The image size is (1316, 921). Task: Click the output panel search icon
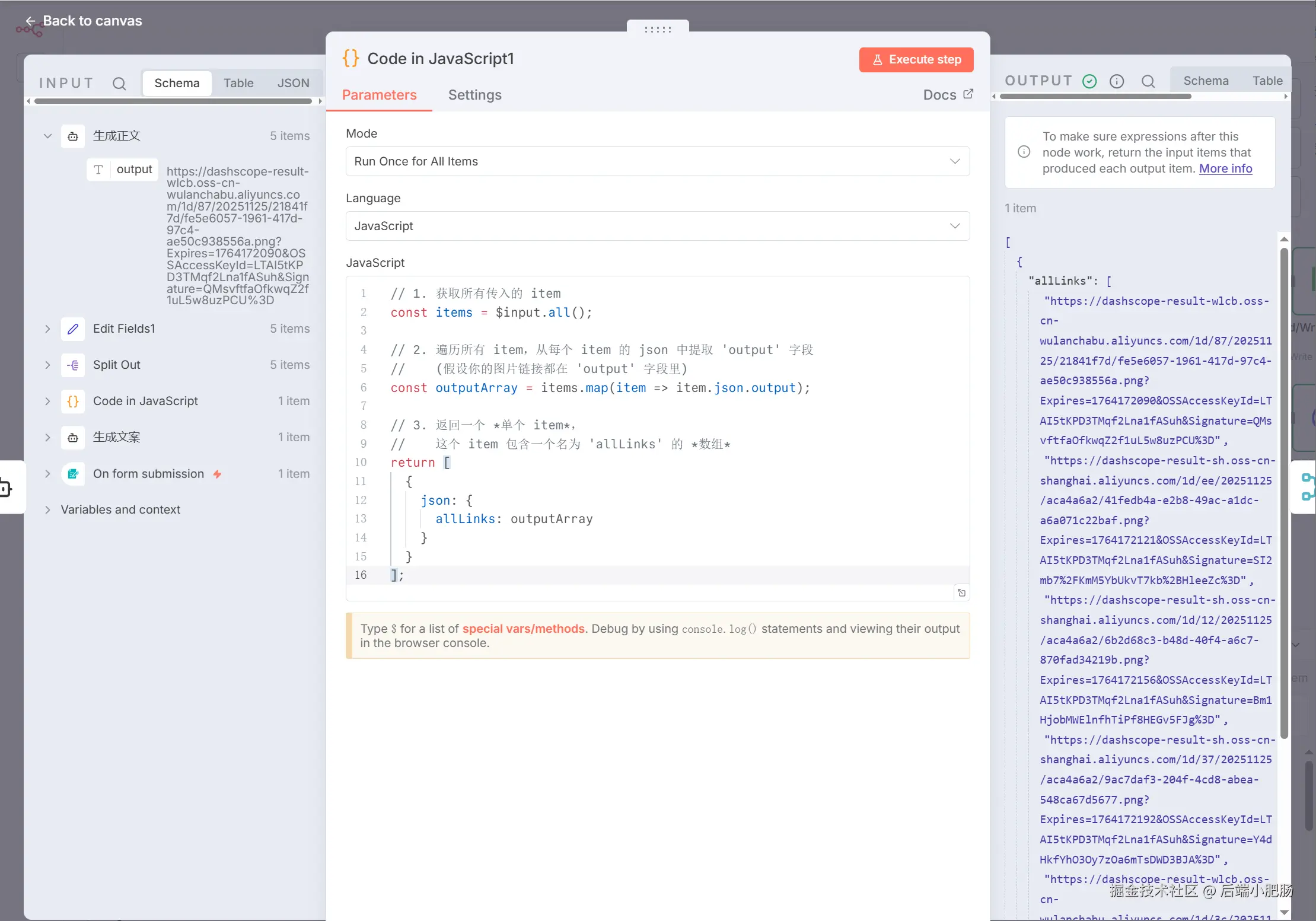(x=1148, y=81)
